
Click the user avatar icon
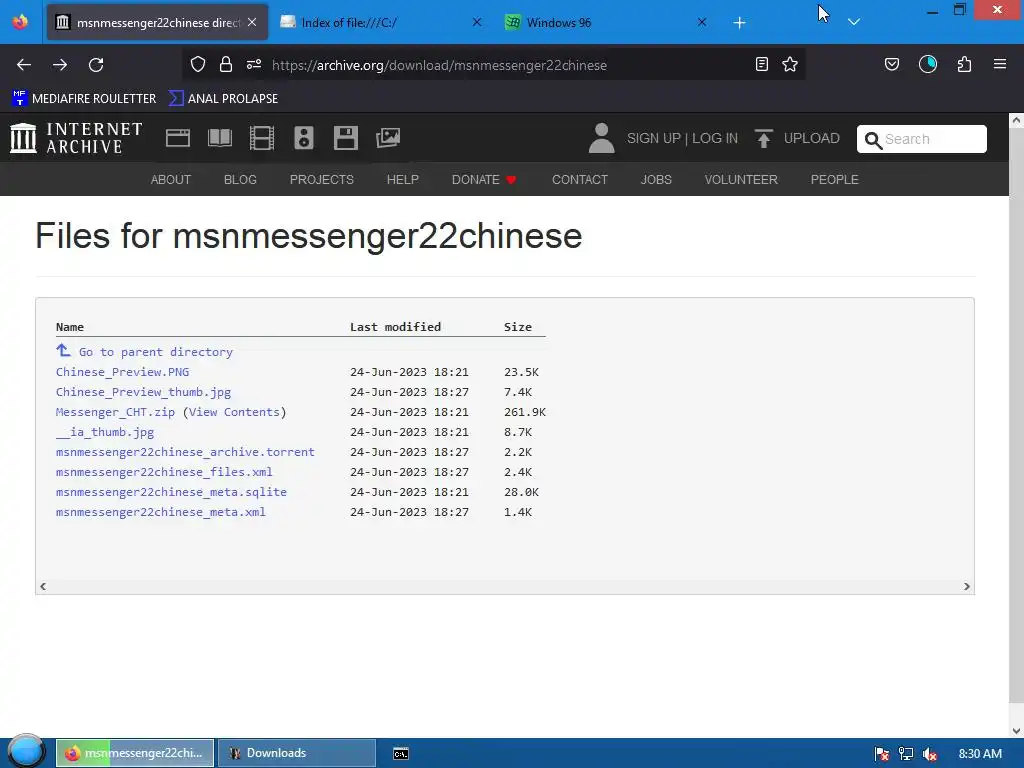point(601,138)
